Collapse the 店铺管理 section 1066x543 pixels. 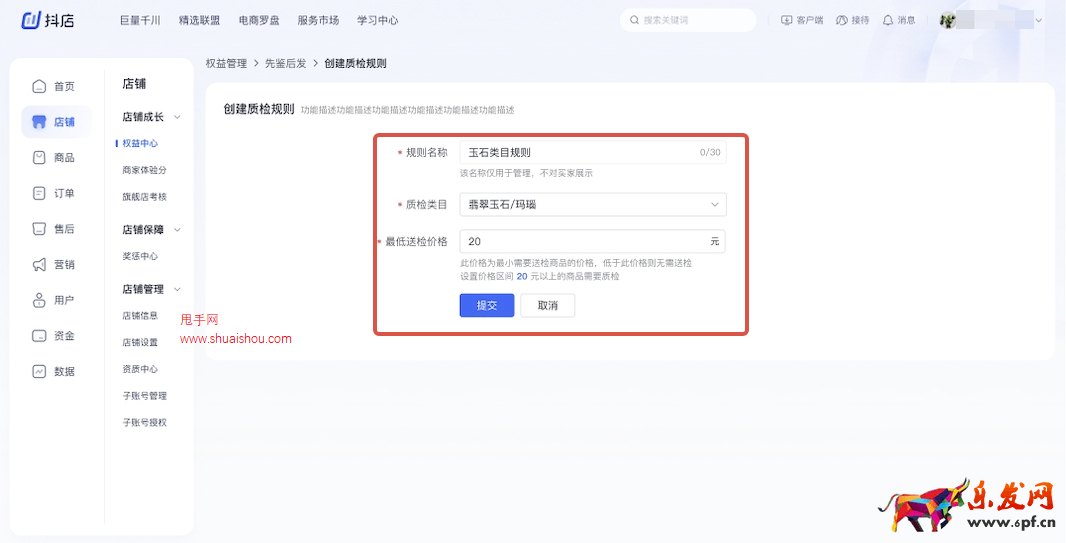177,289
